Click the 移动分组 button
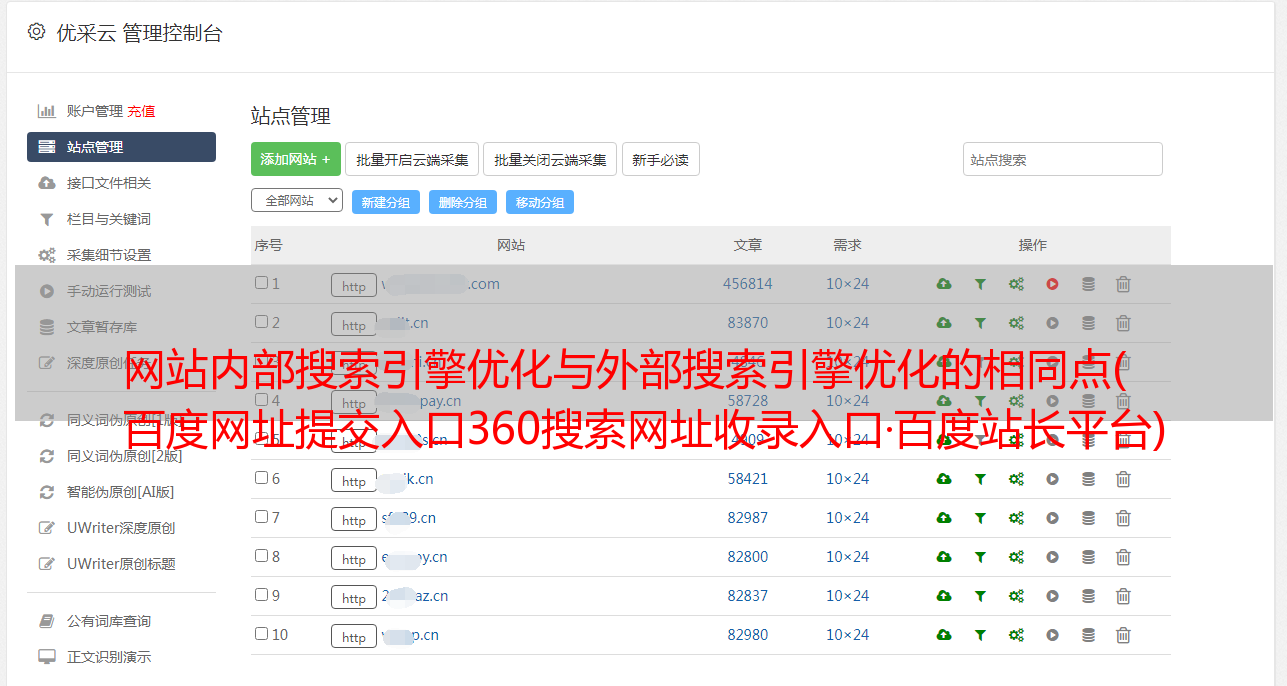Image resolution: width=1287 pixels, height=686 pixels. pos(540,202)
